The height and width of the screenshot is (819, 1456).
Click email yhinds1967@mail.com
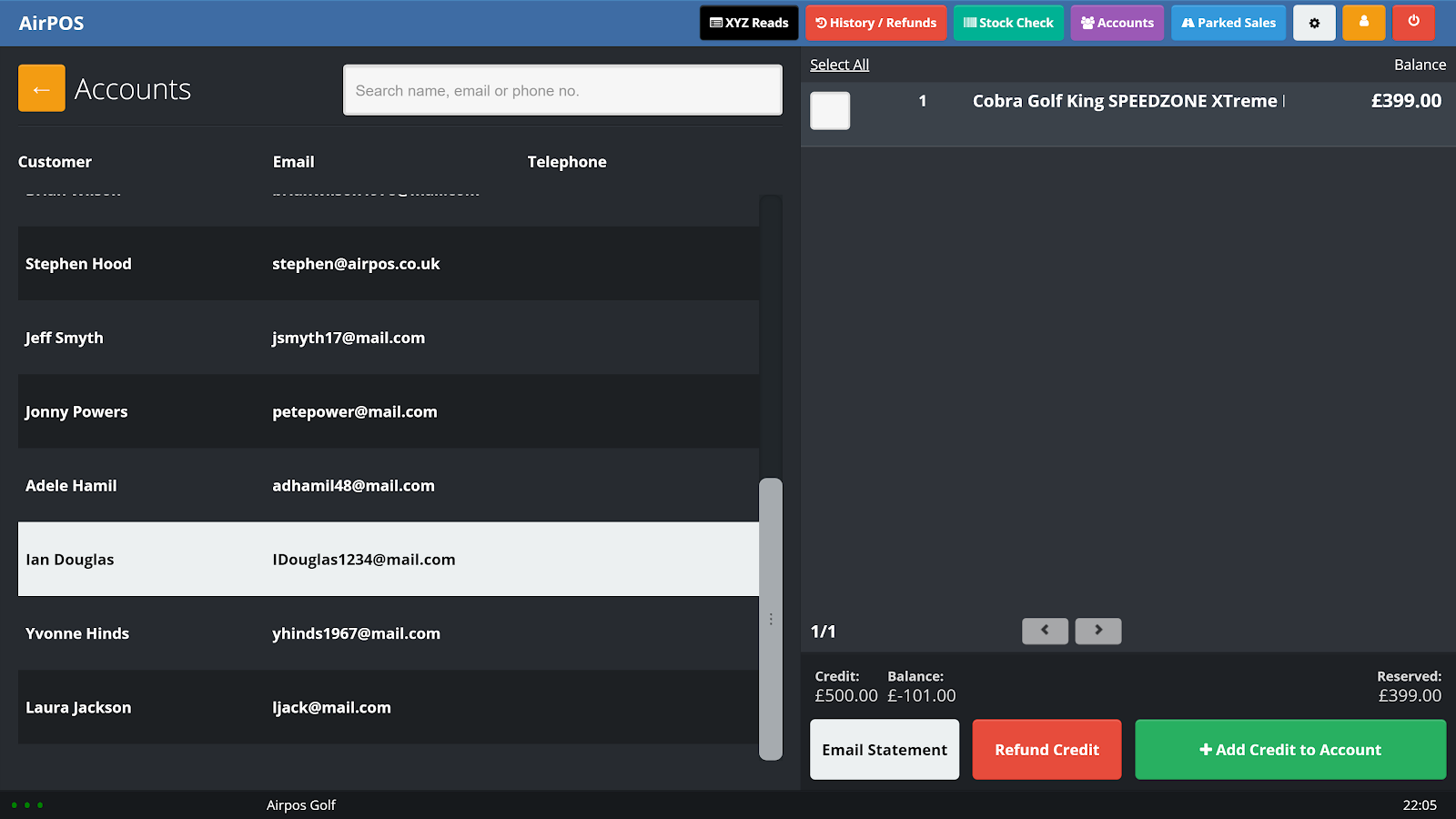point(356,633)
